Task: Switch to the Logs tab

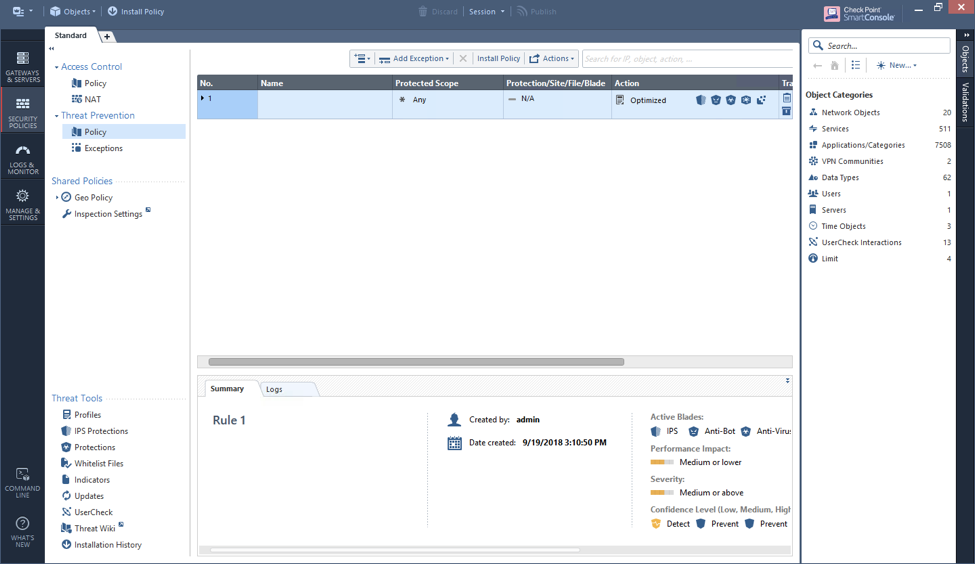Action: pyautogui.click(x=274, y=389)
